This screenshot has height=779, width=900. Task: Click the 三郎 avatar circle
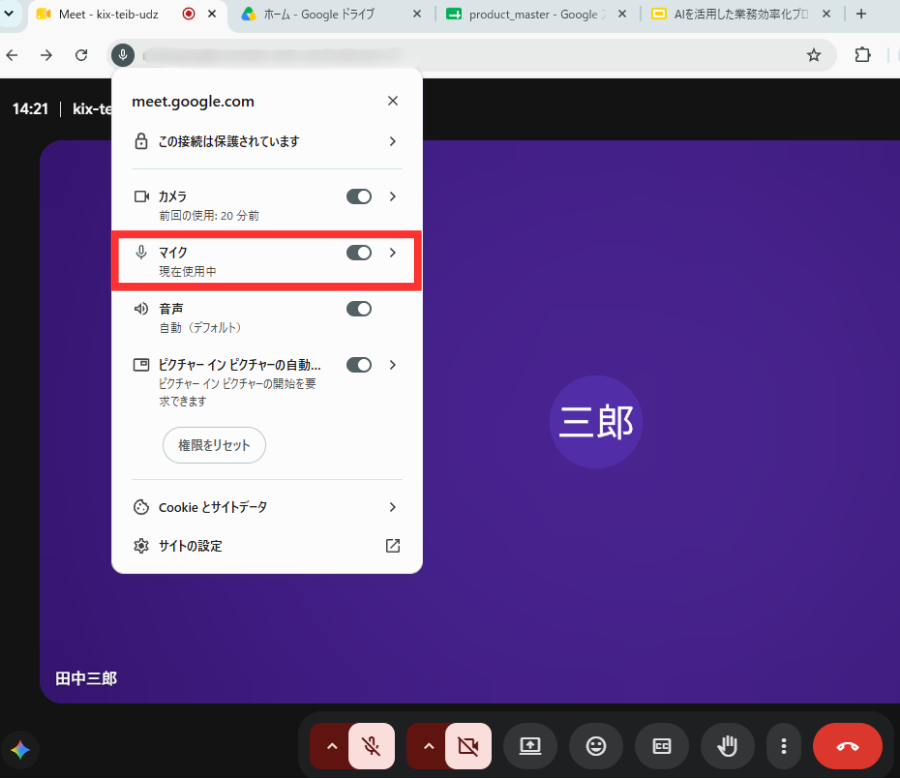[x=596, y=422]
